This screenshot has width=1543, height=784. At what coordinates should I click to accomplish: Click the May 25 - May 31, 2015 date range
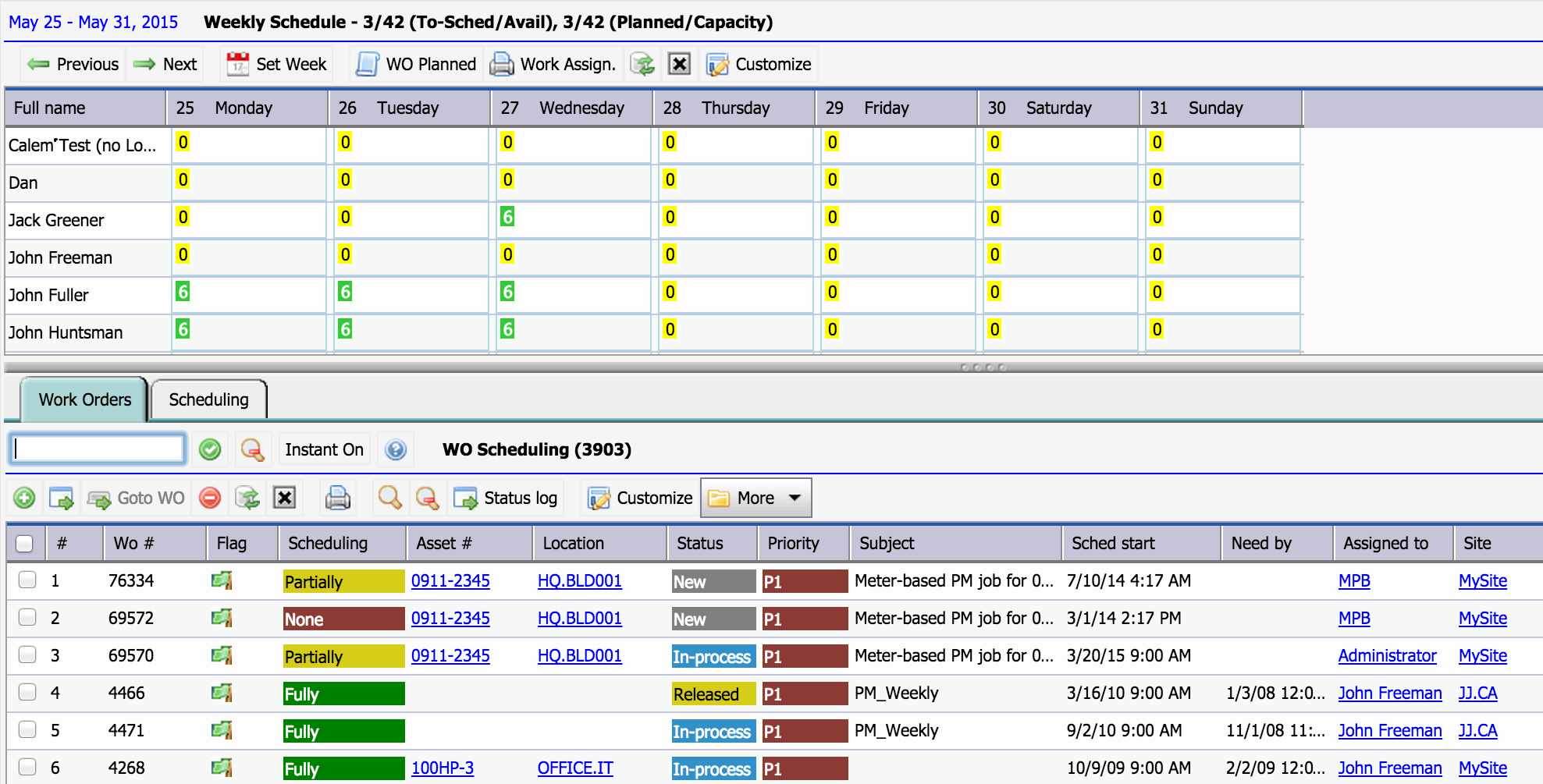(x=94, y=22)
